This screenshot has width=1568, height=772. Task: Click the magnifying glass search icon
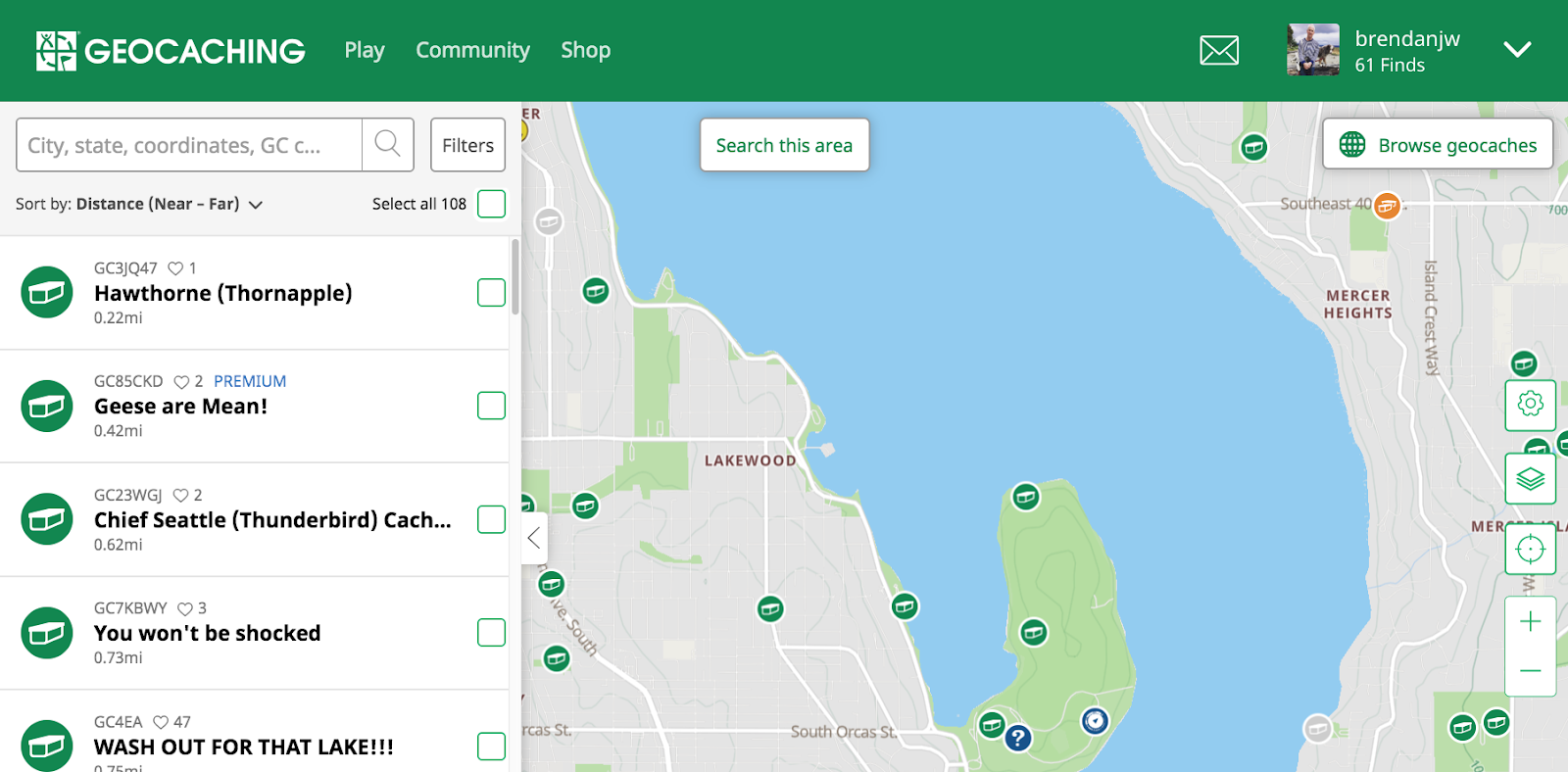point(388,145)
